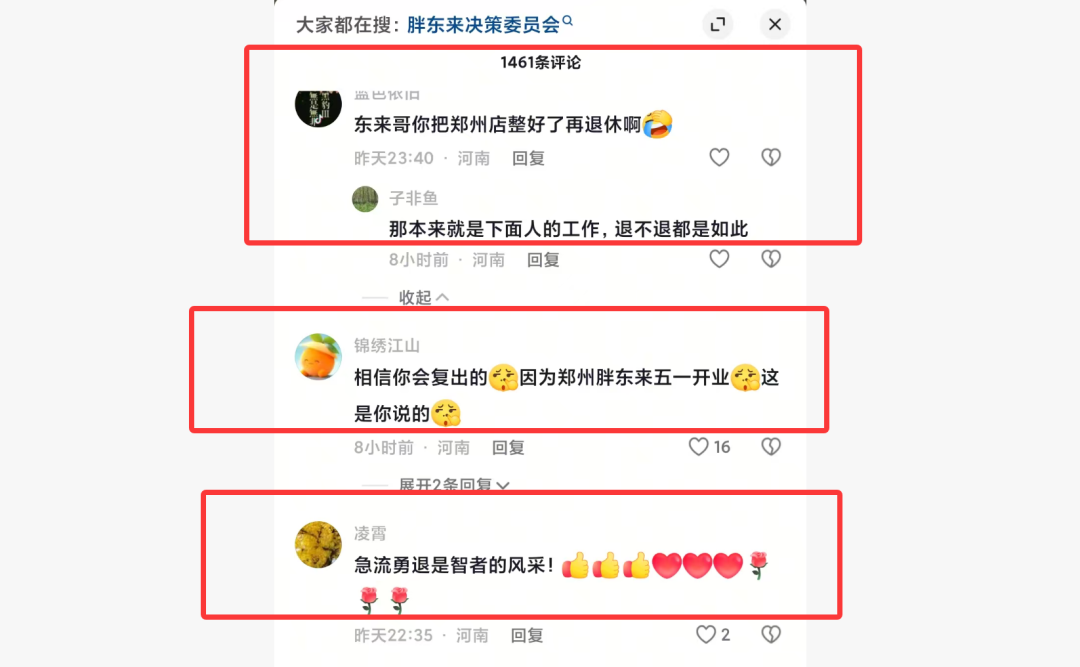Like 凌霄's comment showing 2 likes
The image size is (1080, 667).
click(x=713, y=635)
